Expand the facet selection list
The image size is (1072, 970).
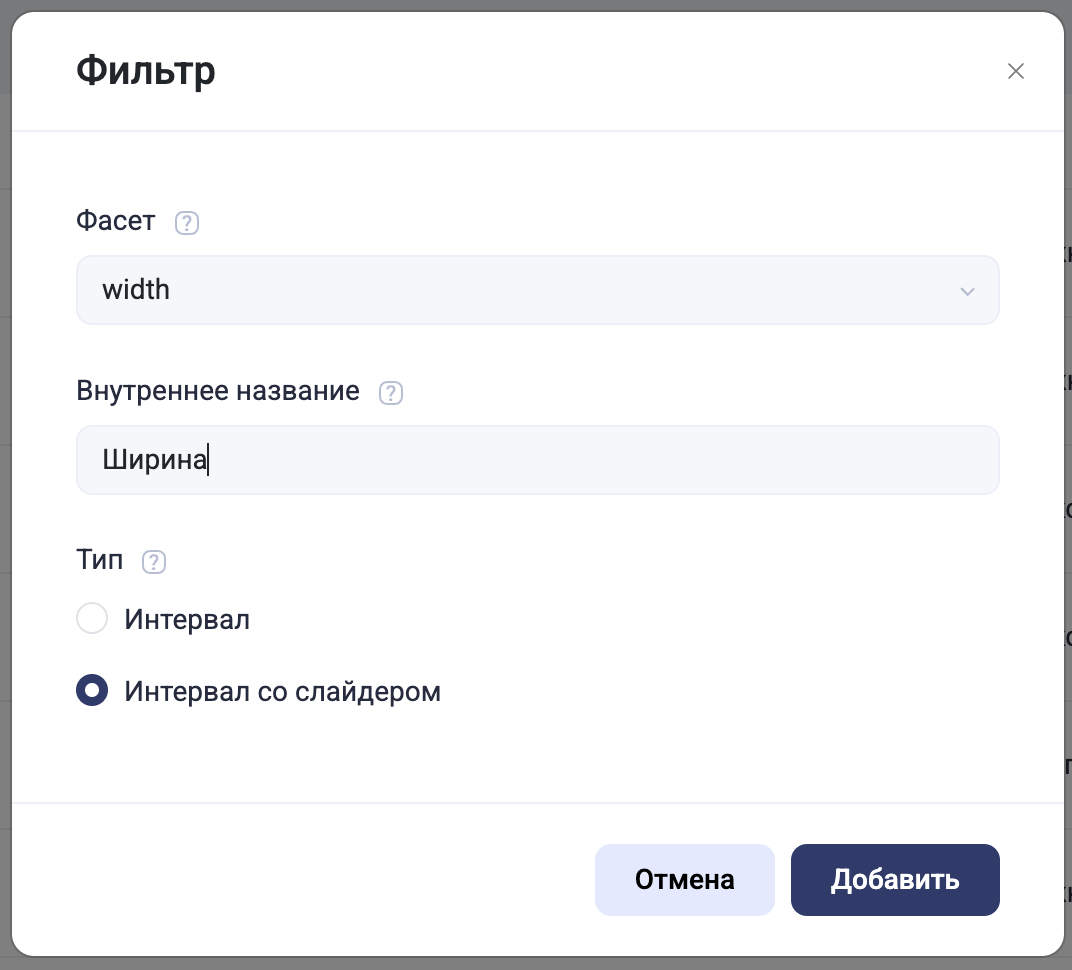pos(538,290)
